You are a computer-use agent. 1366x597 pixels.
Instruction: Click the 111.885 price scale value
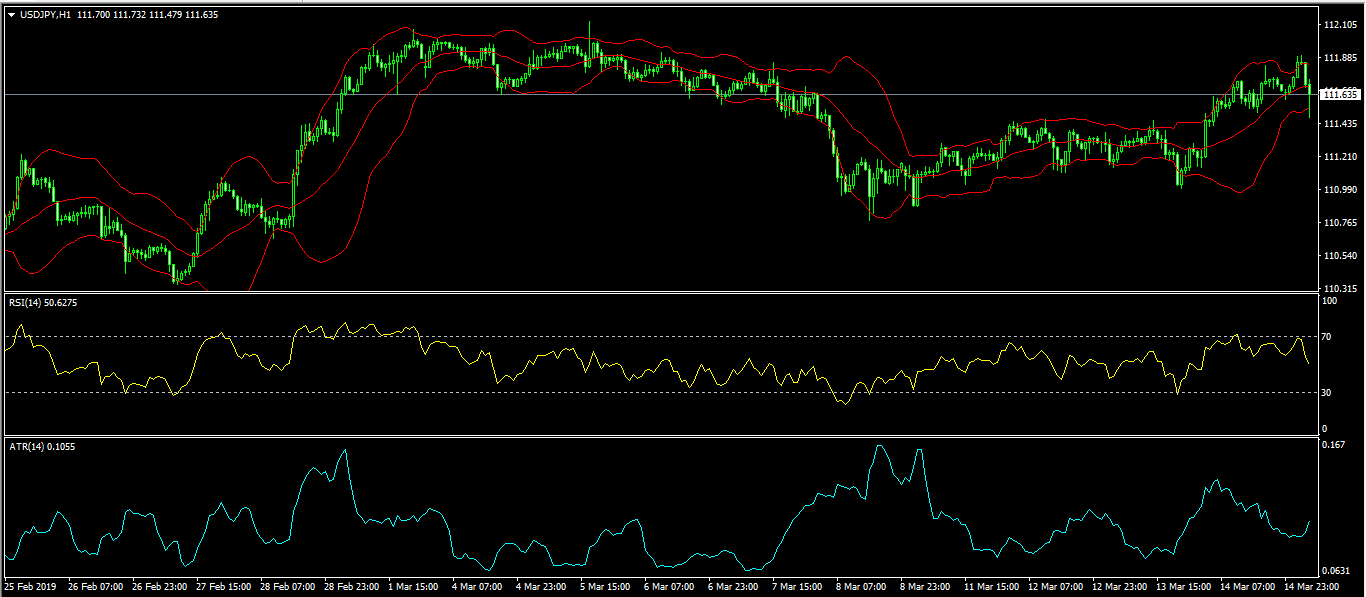(1339, 58)
